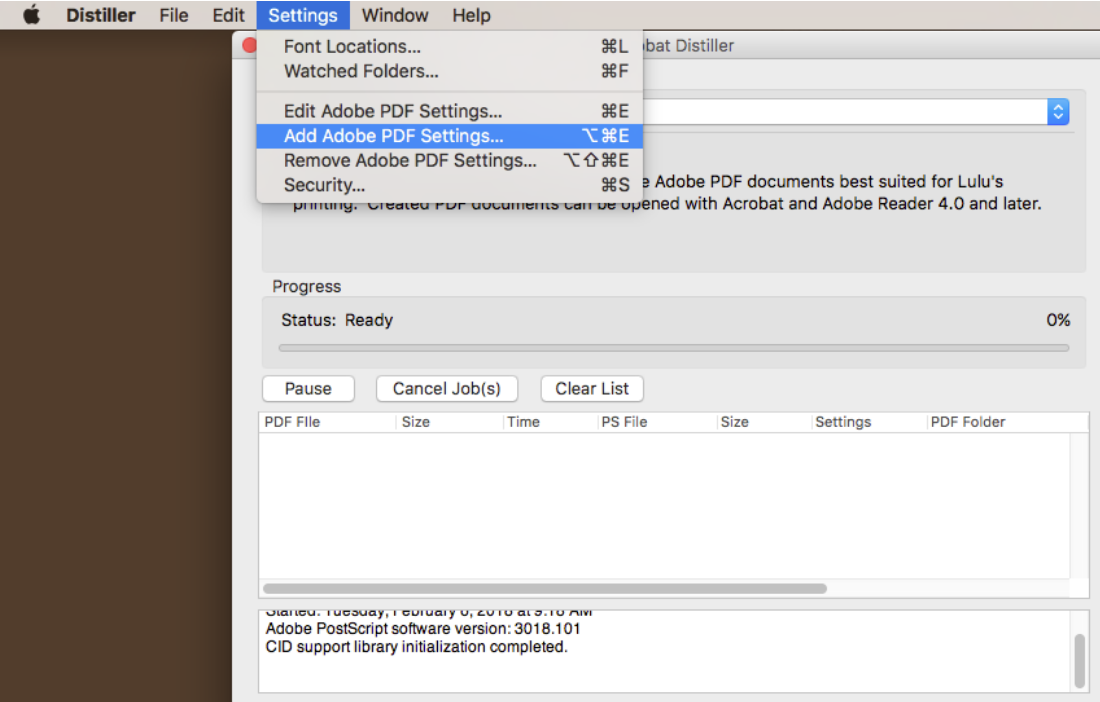Screen dimensions: 1100x702
Task: Click the PDF File column header
Action: pyautogui.click(x=327, y=422)
